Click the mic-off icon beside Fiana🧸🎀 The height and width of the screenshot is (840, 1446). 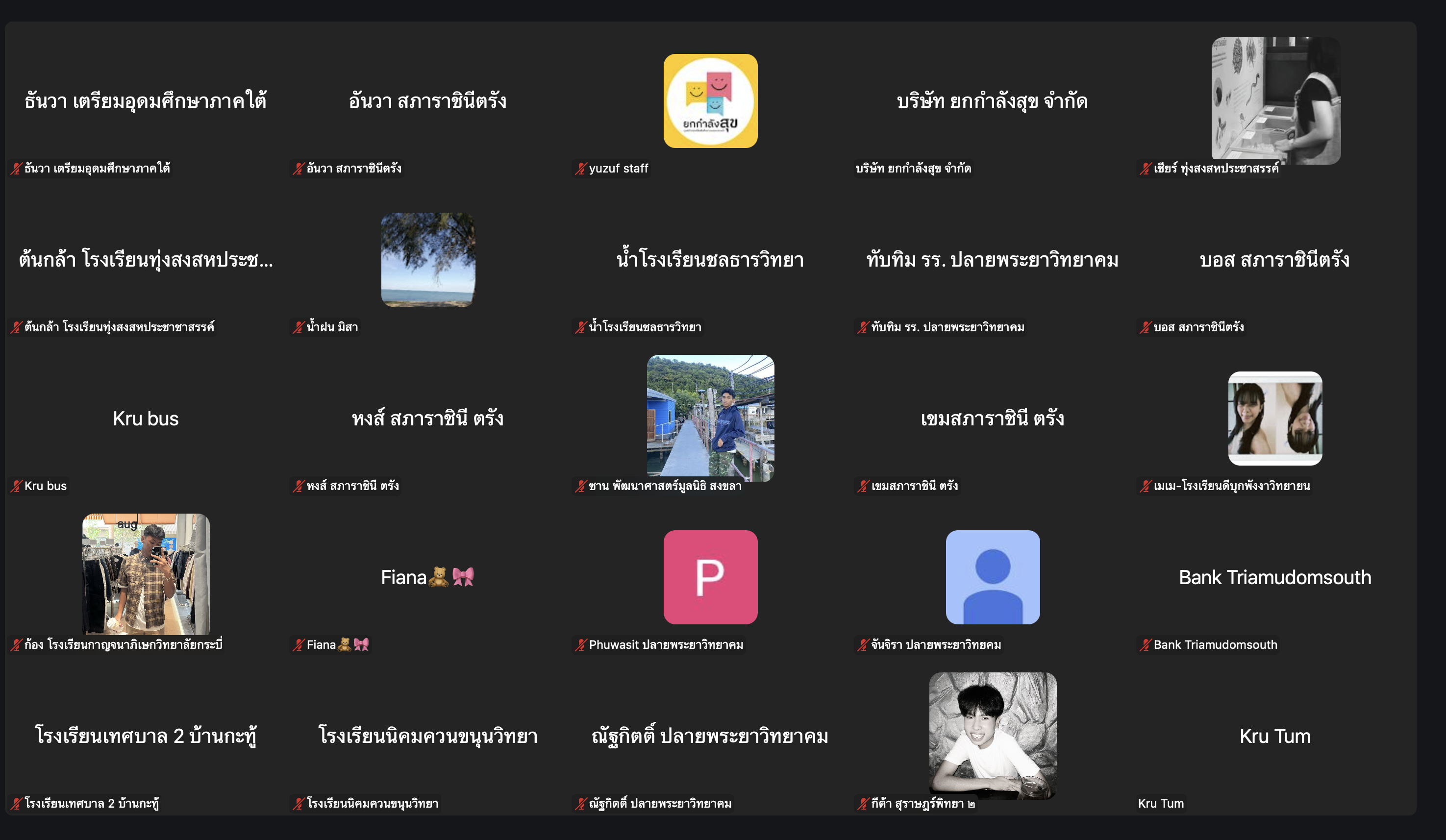coord(298,644)
